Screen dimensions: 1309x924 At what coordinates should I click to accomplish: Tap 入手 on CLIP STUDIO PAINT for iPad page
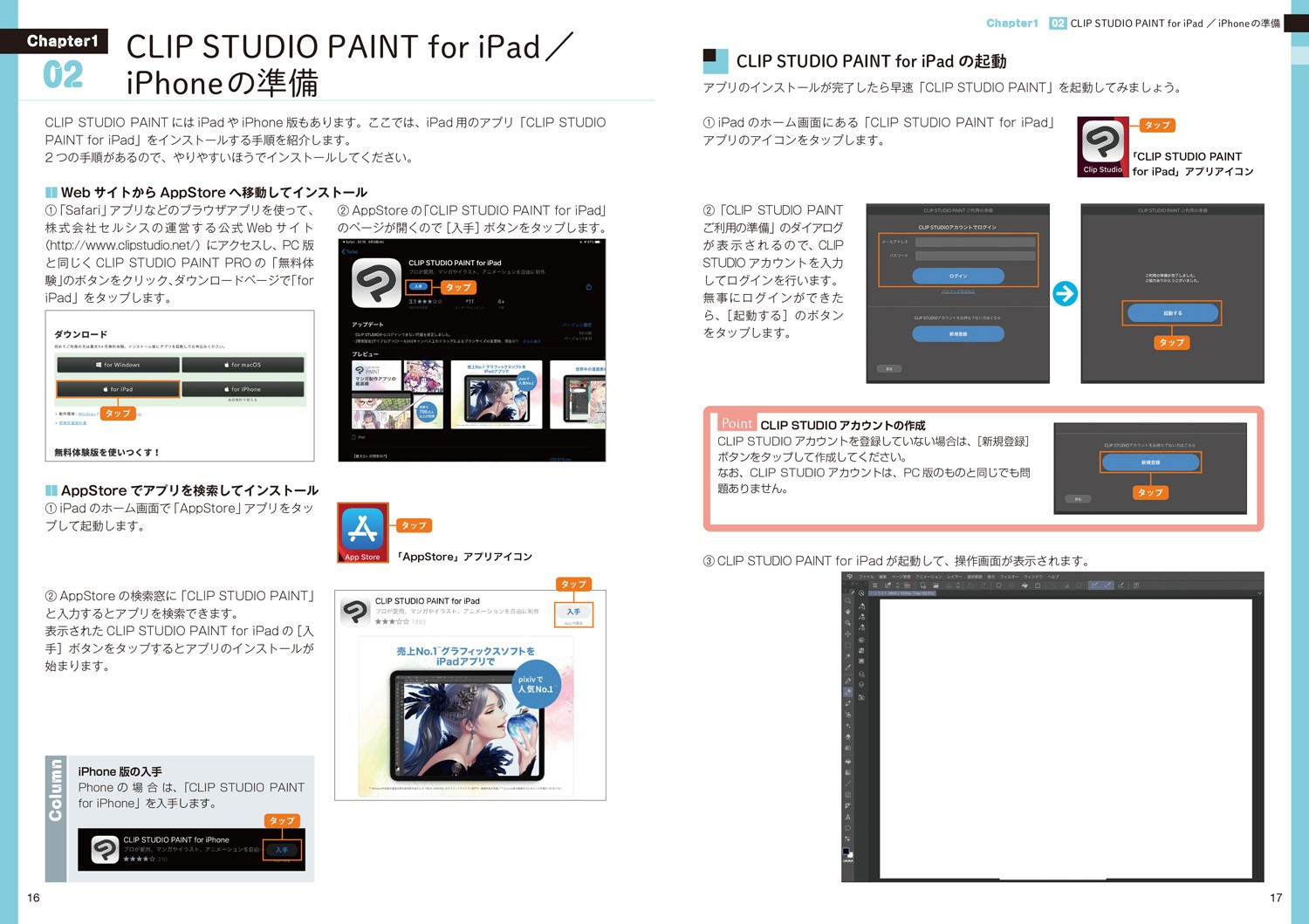point(419,286)
